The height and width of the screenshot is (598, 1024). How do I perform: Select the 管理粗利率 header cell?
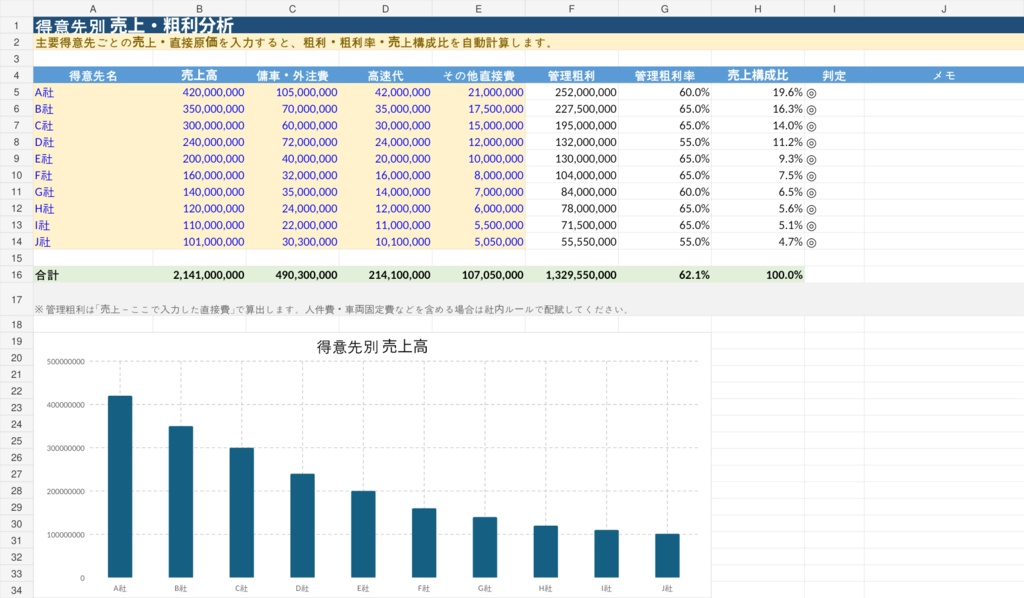click(x=665, y=75)
